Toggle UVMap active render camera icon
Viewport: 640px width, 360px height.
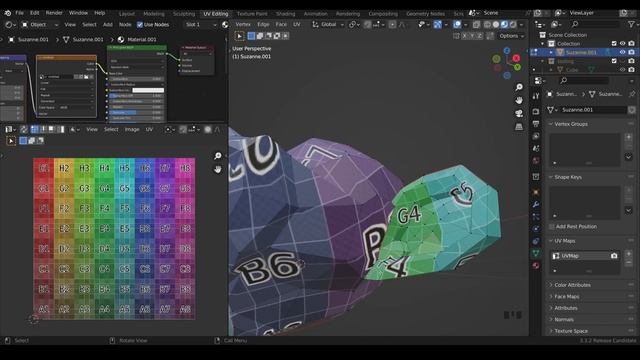[x=614, y=256]
